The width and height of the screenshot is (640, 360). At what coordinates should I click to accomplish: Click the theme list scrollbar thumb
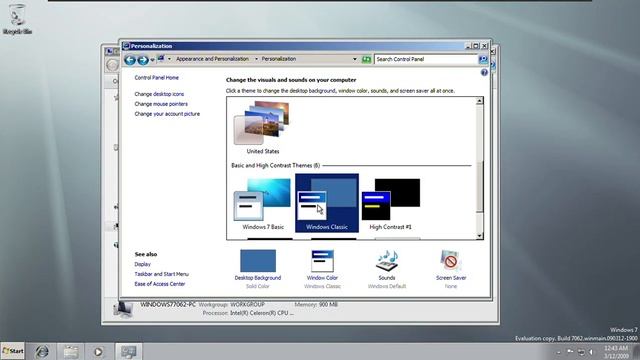(480, 187)
